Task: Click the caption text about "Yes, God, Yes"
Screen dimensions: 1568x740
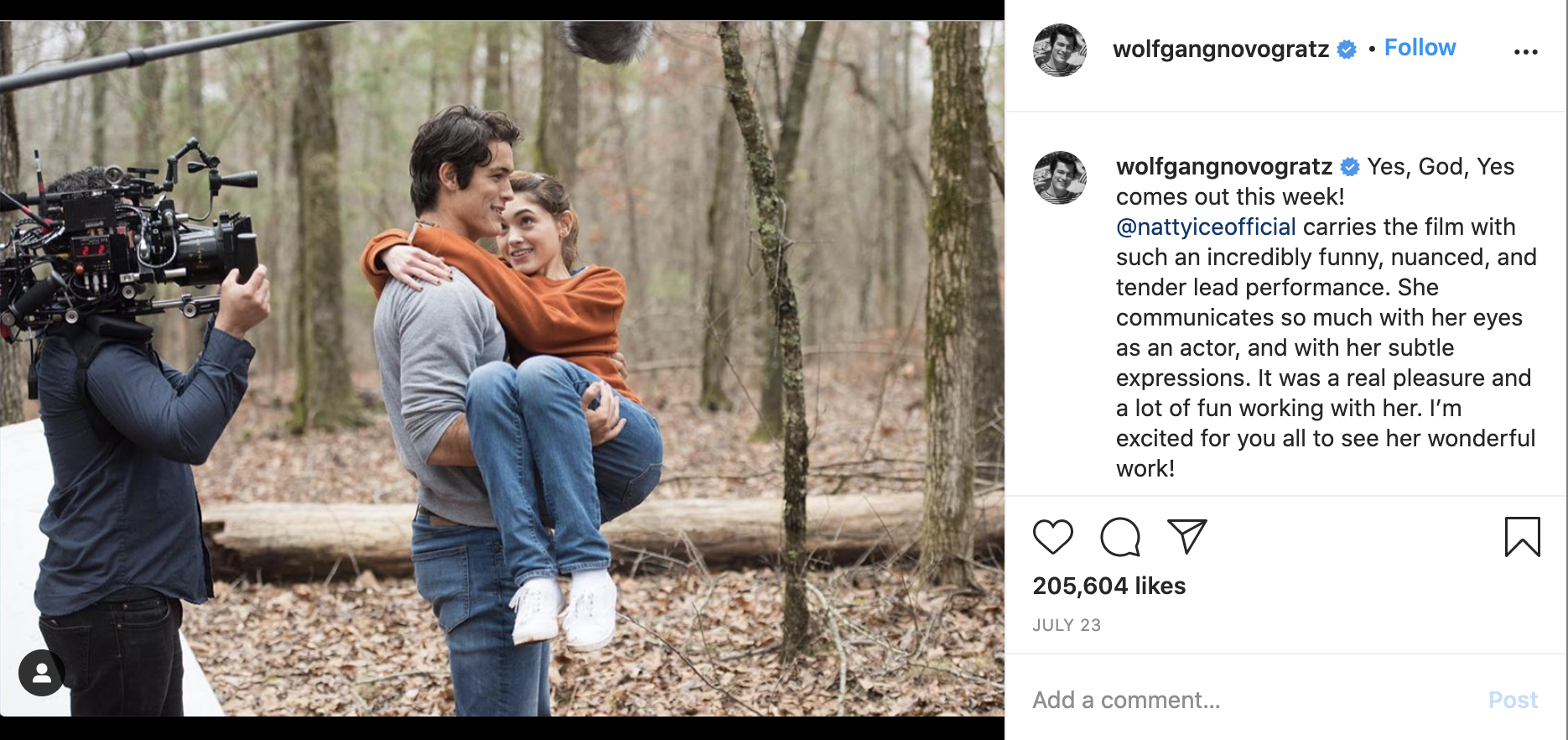Action: 1325,336
